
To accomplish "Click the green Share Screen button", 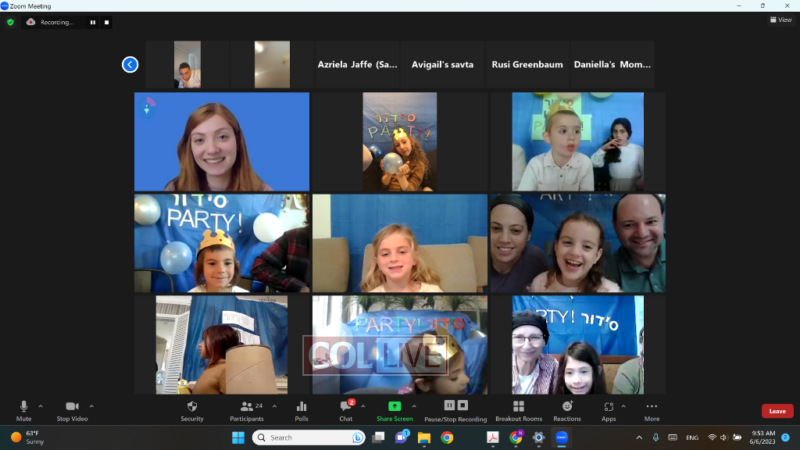I will pyautogui.click(x=394, y=409).
